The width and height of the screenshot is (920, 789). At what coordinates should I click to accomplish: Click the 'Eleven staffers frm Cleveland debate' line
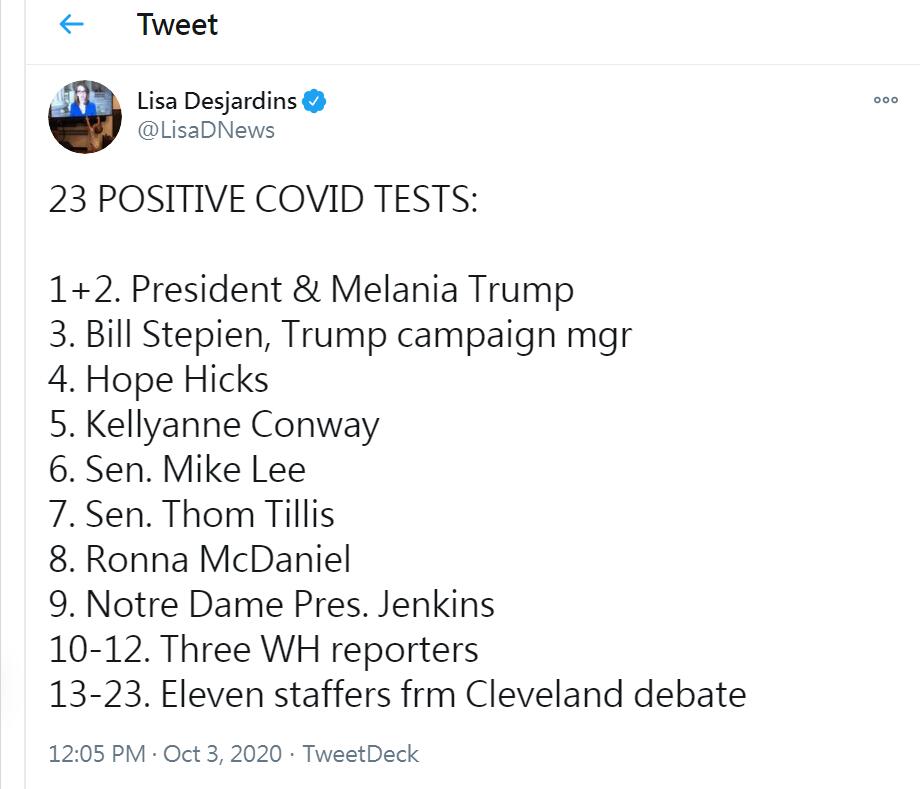[397, 695]
